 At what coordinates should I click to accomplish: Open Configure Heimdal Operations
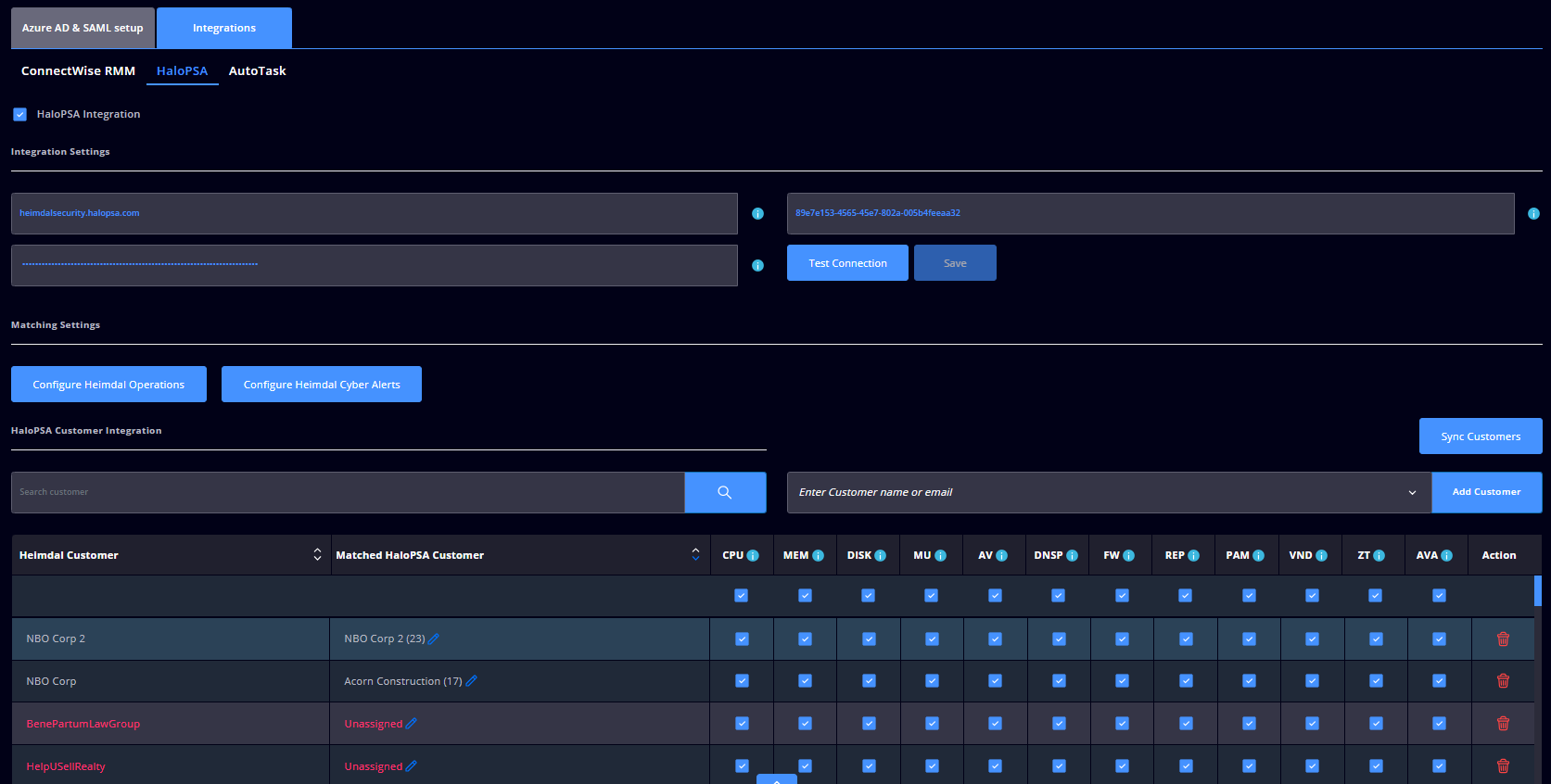click(x=108, y=385)
